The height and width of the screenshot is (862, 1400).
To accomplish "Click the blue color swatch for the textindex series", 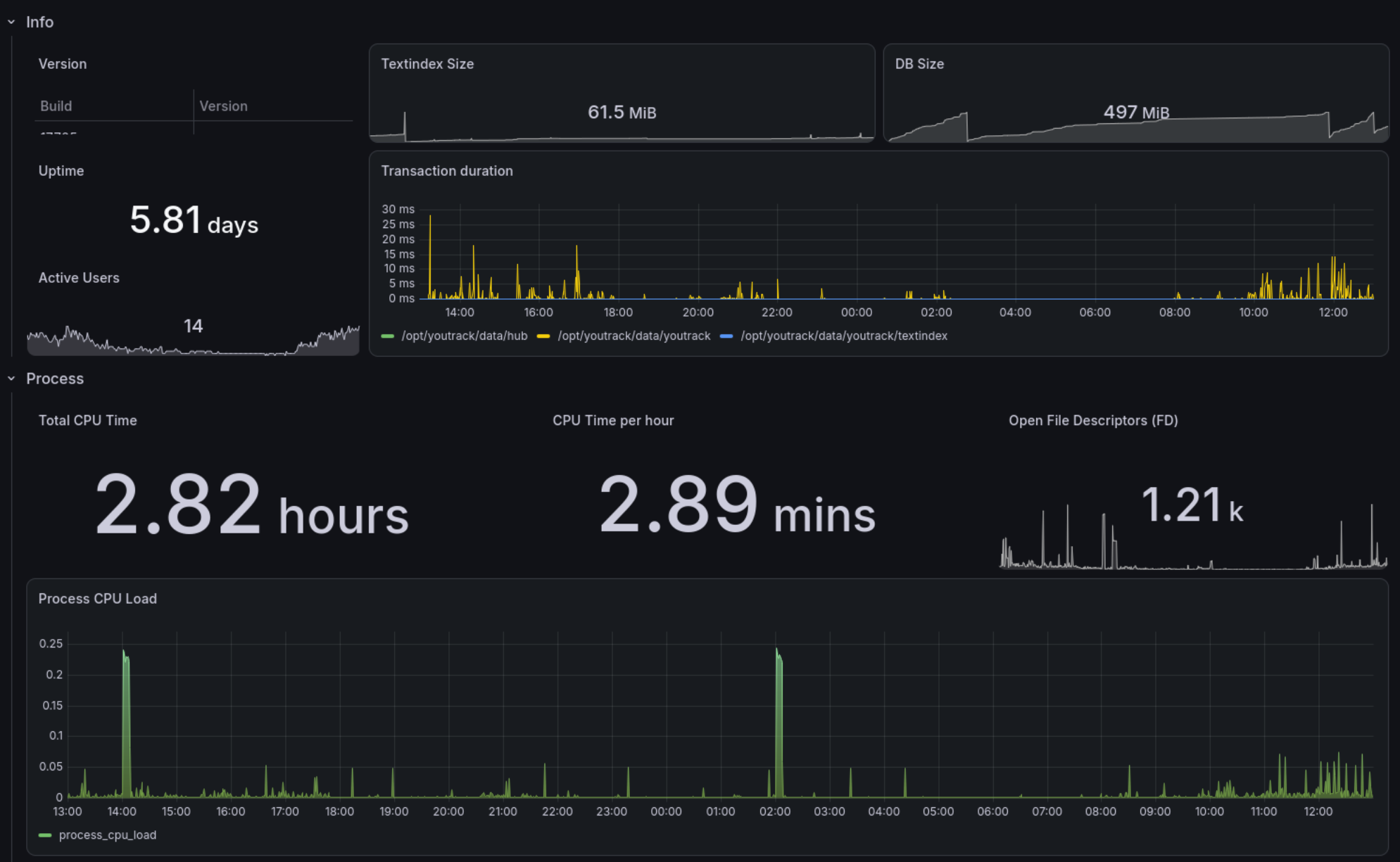I will (726, 336).
